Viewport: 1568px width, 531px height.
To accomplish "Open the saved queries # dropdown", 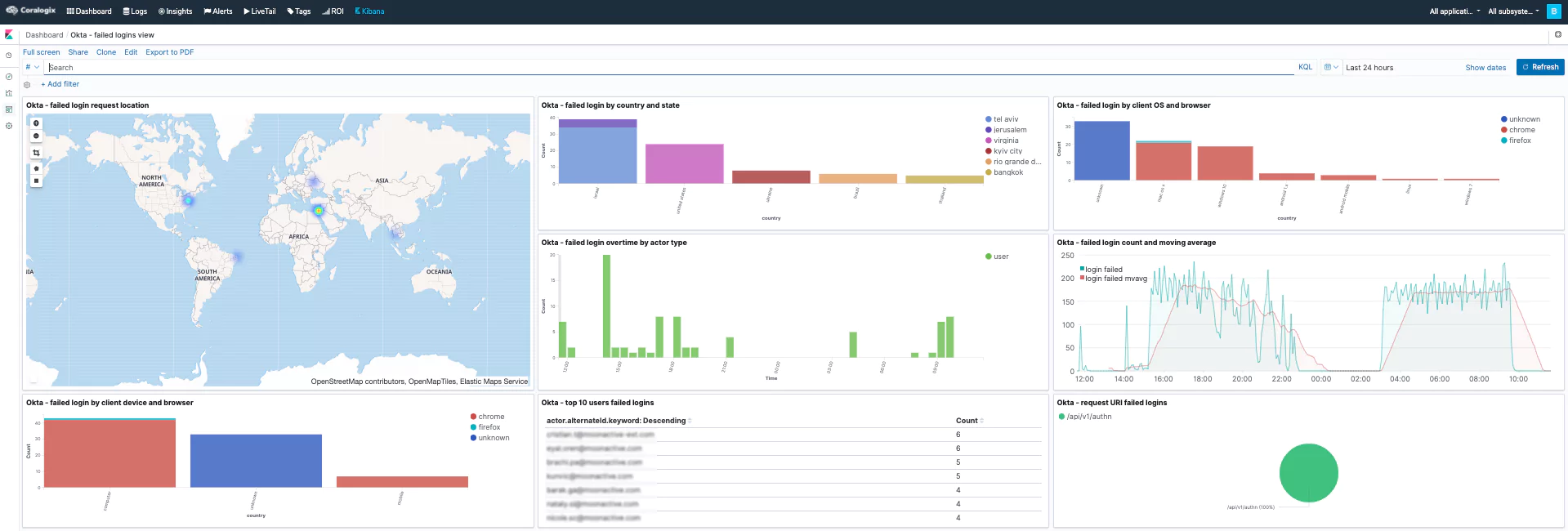I will (x=33, y=67).
